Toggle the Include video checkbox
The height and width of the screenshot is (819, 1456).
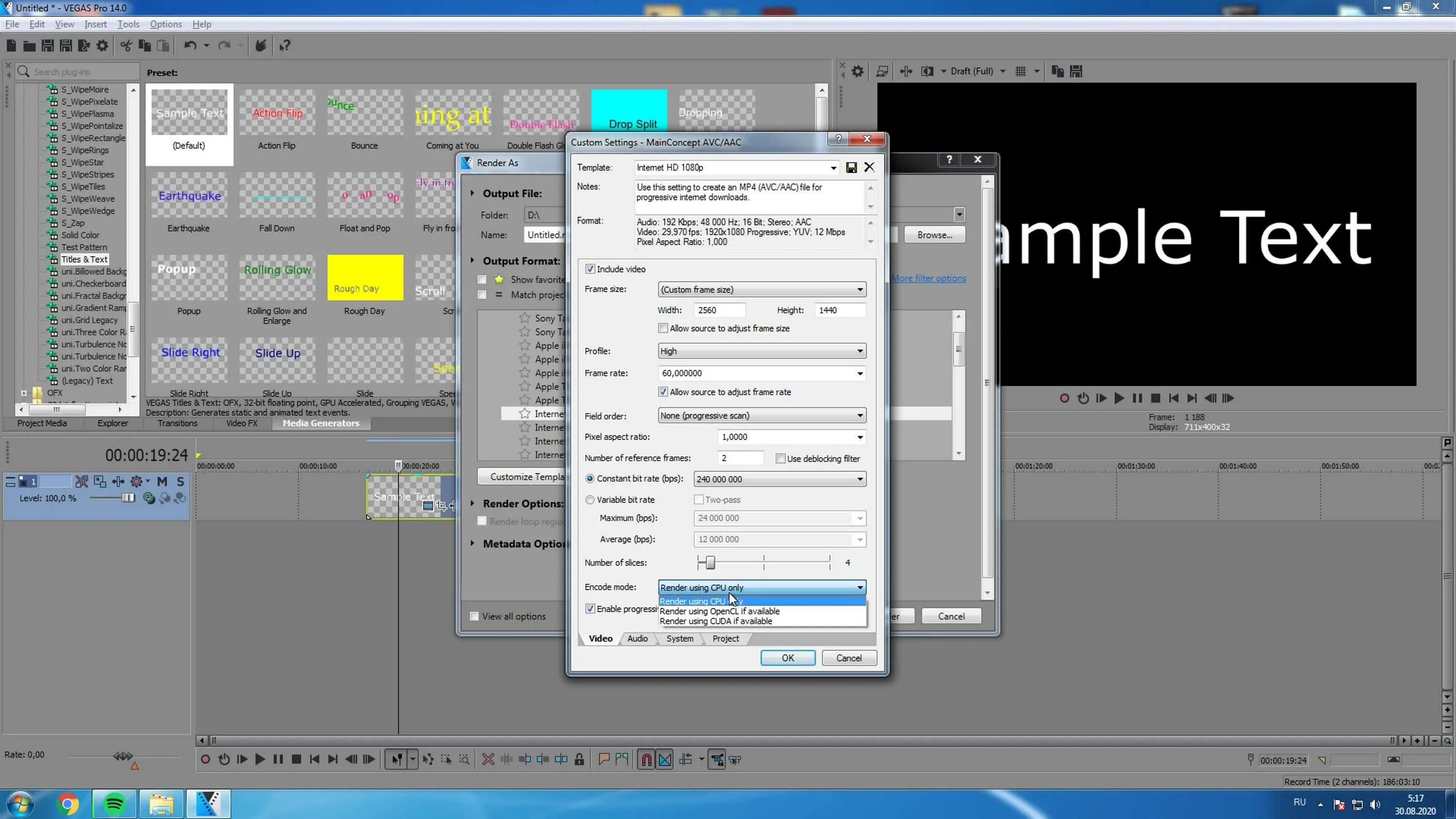point(590,269)
